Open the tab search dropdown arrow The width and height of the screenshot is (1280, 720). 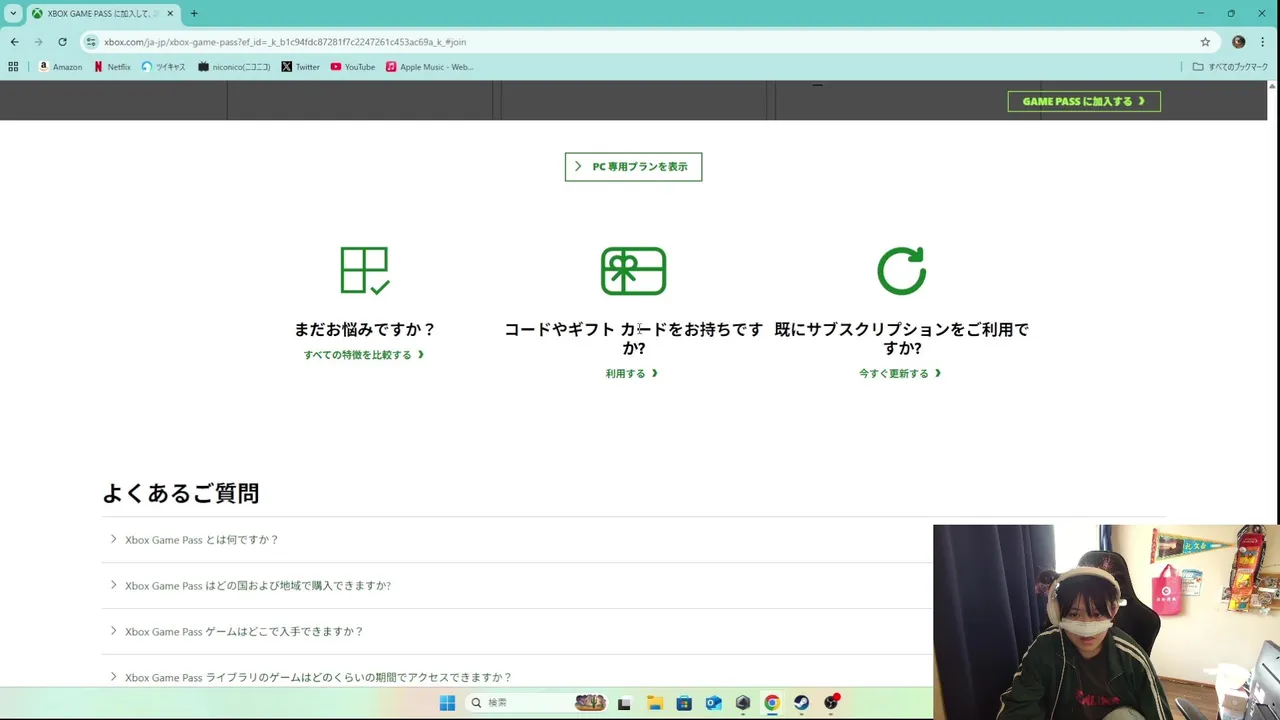pos(13,14)
